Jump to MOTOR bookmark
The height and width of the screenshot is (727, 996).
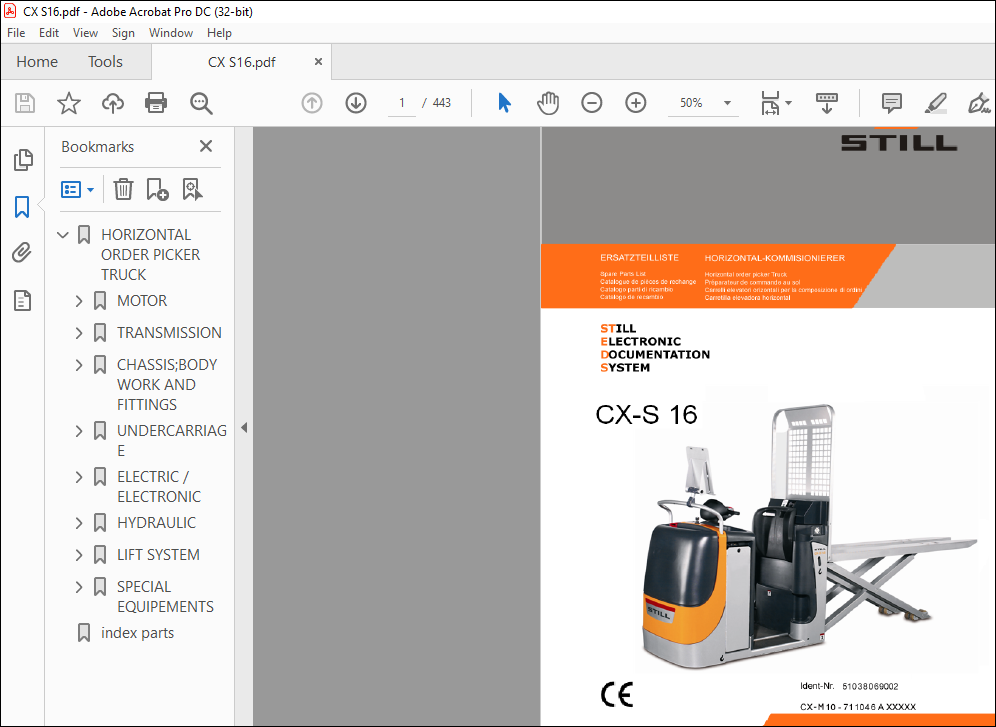coord(142,301)
